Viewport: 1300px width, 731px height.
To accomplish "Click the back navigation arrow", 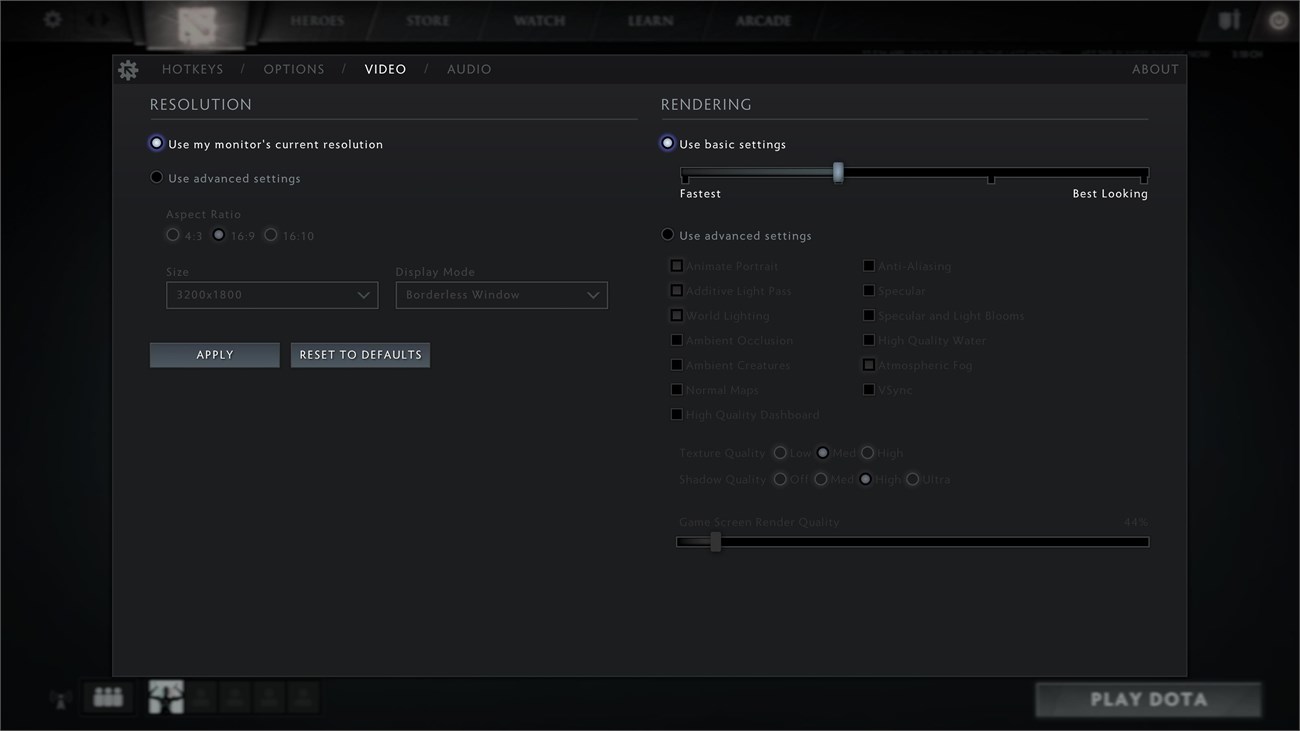I will 88,20.
